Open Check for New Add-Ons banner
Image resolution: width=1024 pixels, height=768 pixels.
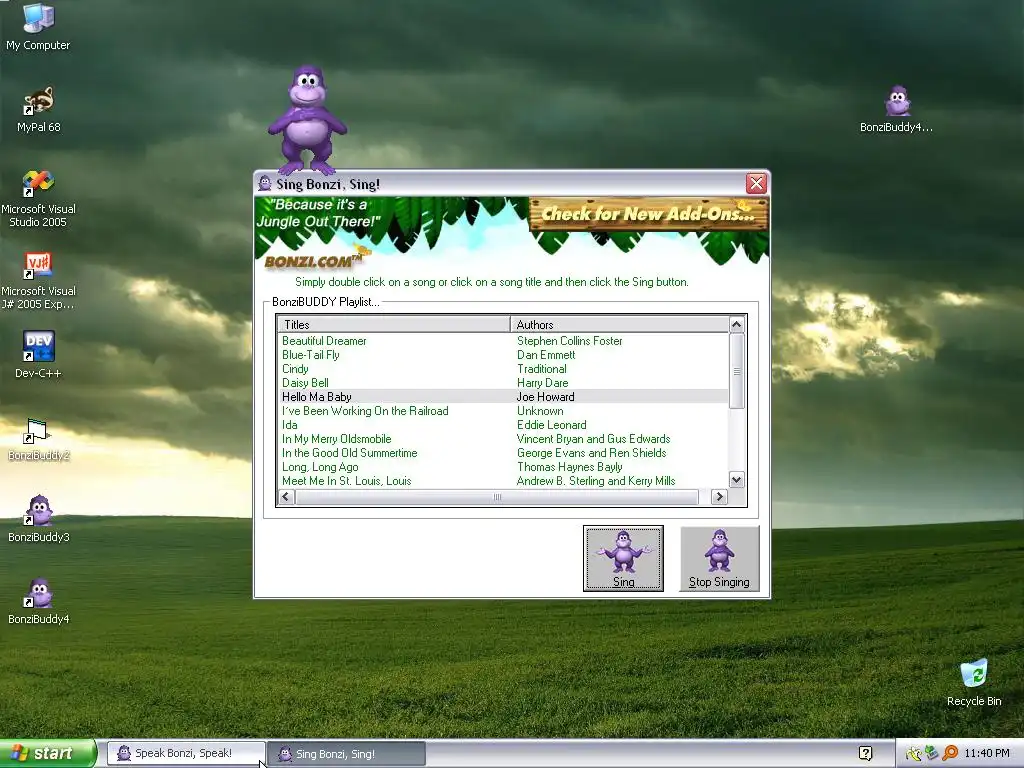pos(648,214)
